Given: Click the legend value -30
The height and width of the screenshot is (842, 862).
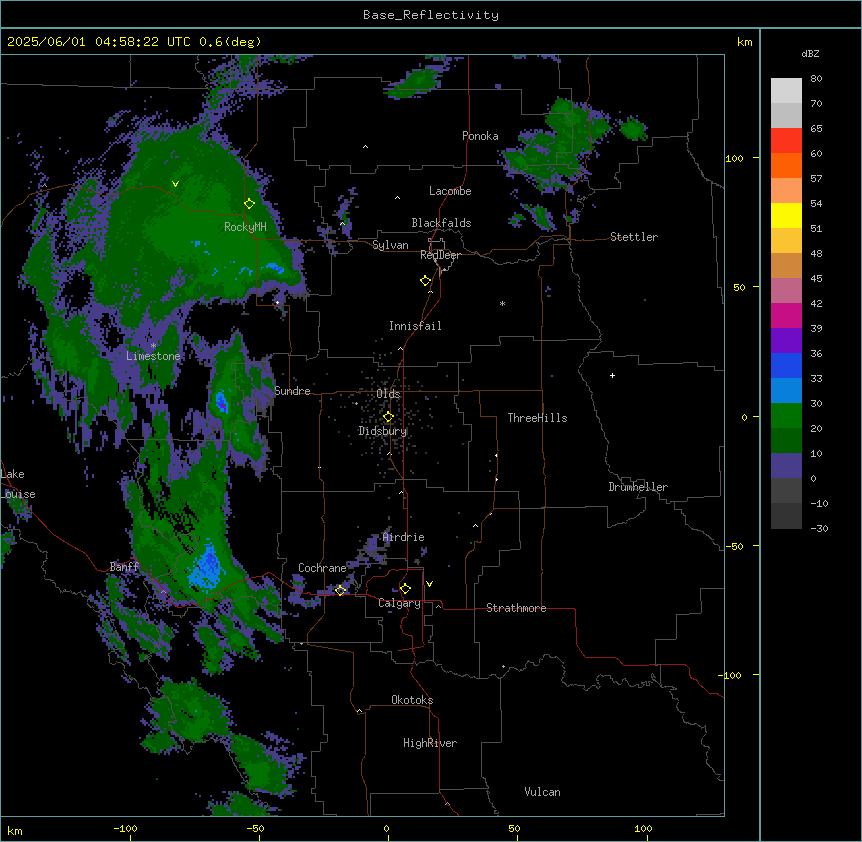Looking at the screenshot, I should 819,528.
